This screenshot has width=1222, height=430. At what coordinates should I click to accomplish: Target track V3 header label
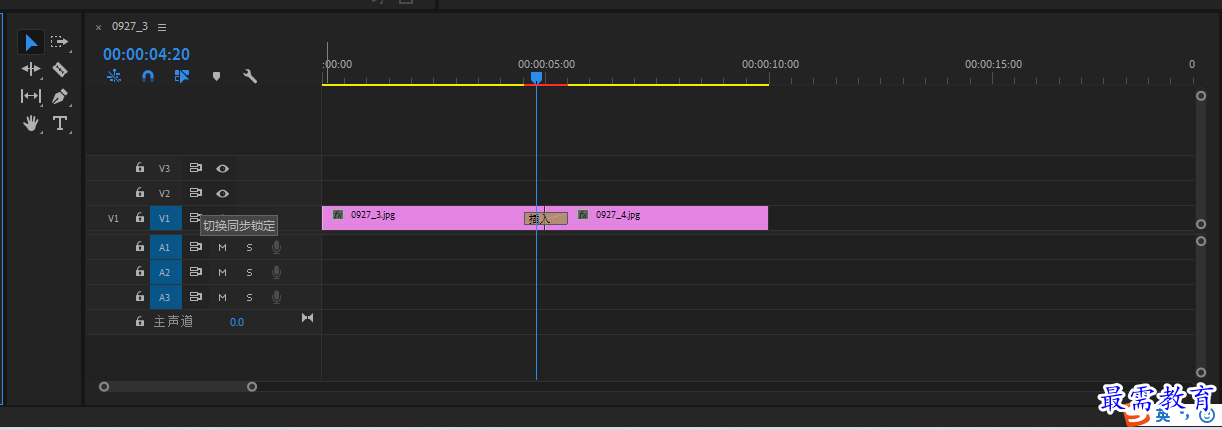[165, 168]
